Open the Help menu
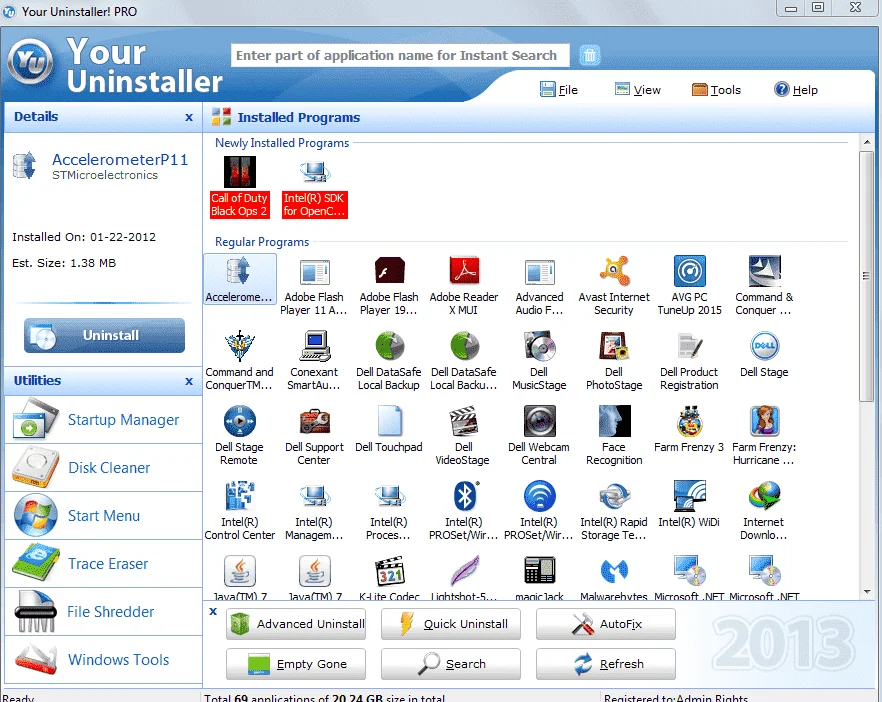The width and height of the screenshot is (882, 702). (x=796, y=89)
